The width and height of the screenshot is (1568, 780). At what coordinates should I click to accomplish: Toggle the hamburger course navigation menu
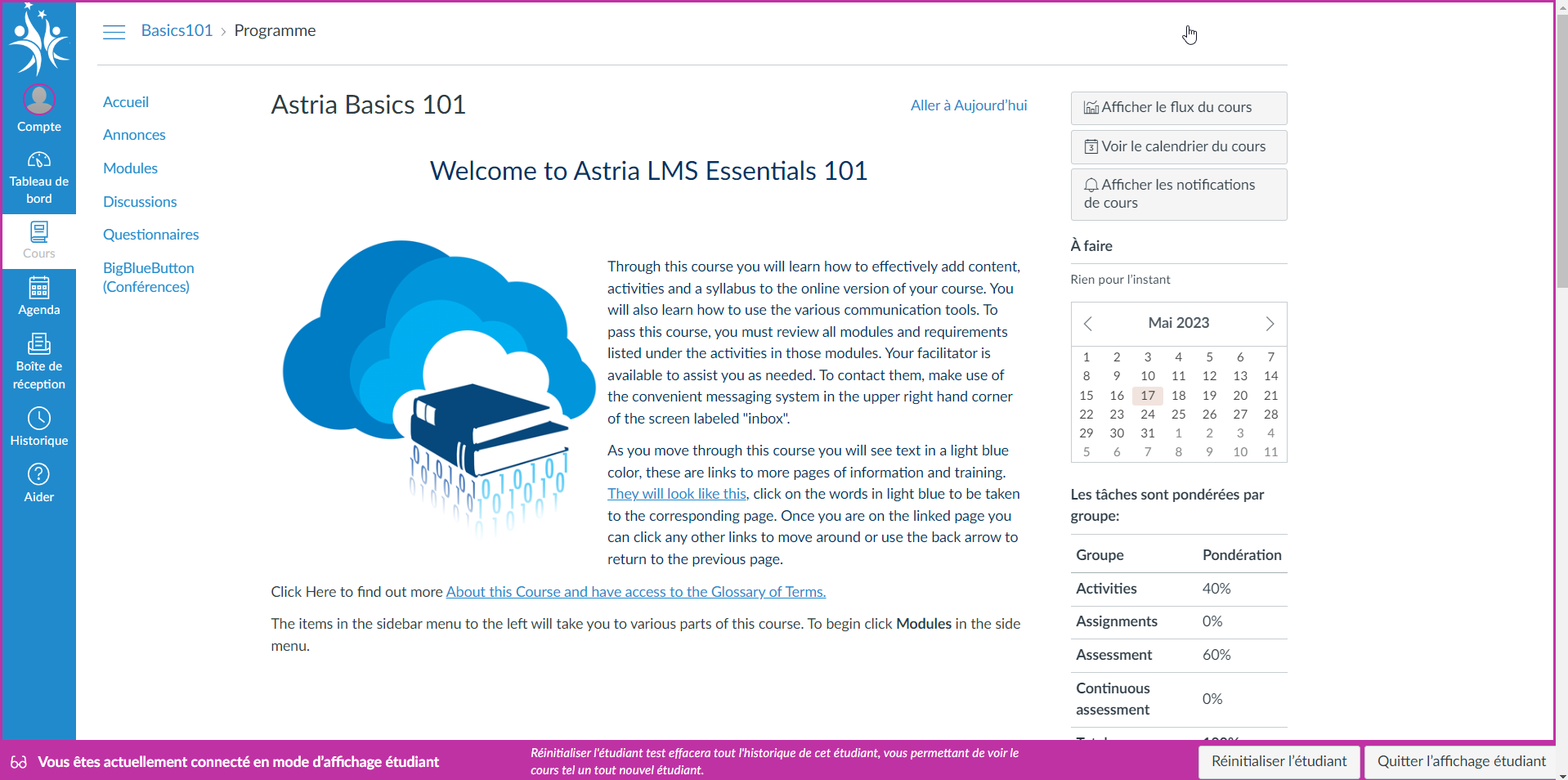[114, 32]
